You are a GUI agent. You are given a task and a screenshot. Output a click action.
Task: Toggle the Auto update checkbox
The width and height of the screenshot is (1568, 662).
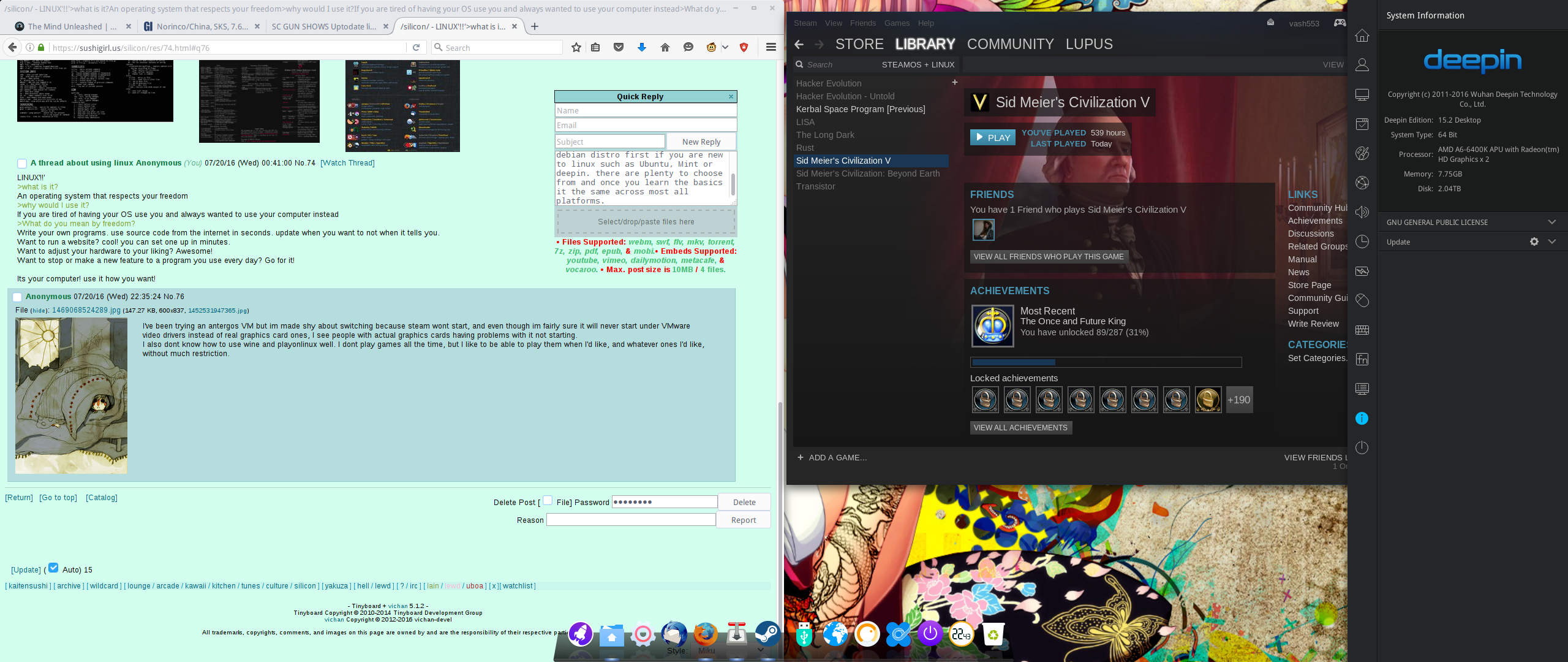[53, 568]
